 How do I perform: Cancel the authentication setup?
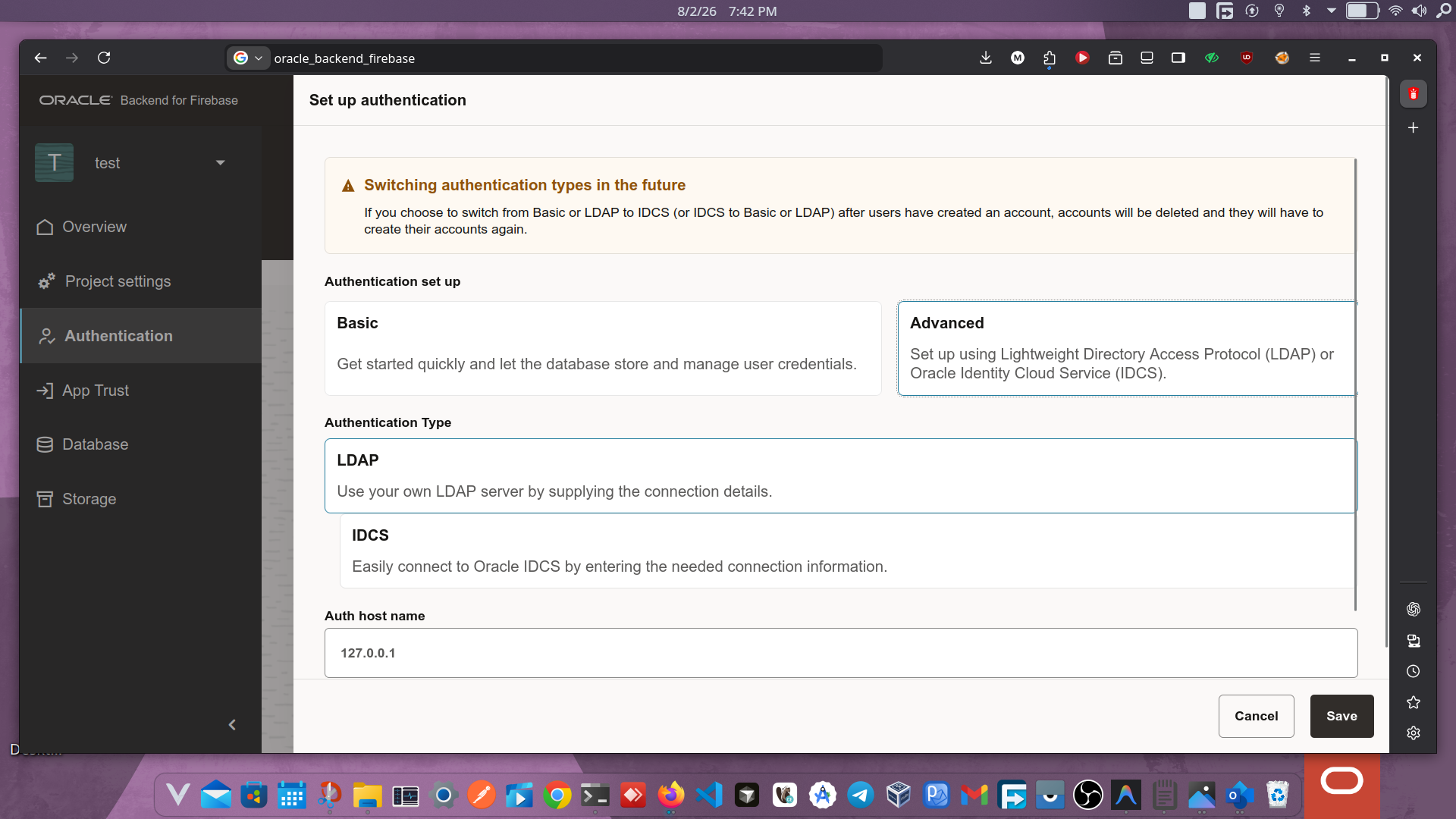click(1256, 716)
